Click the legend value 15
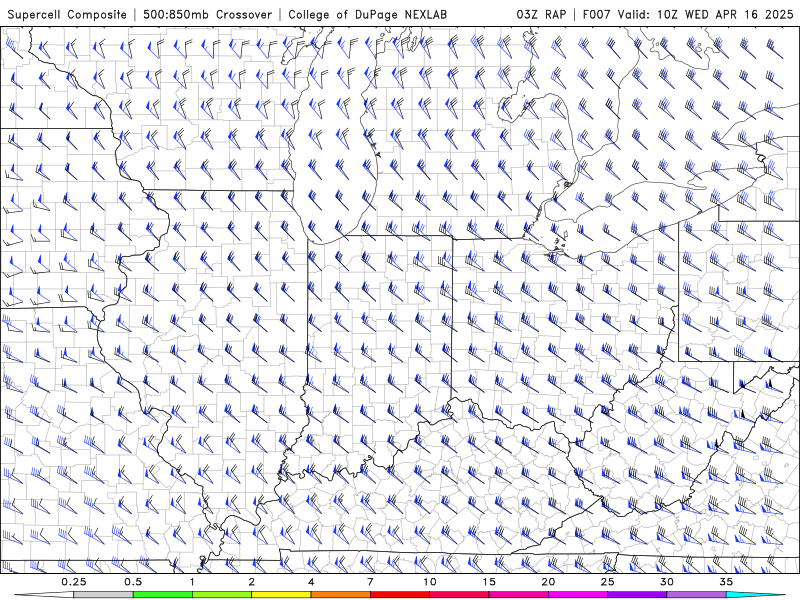Image resolution: width=800 pixels, height=600 pixels. (489, 582)
